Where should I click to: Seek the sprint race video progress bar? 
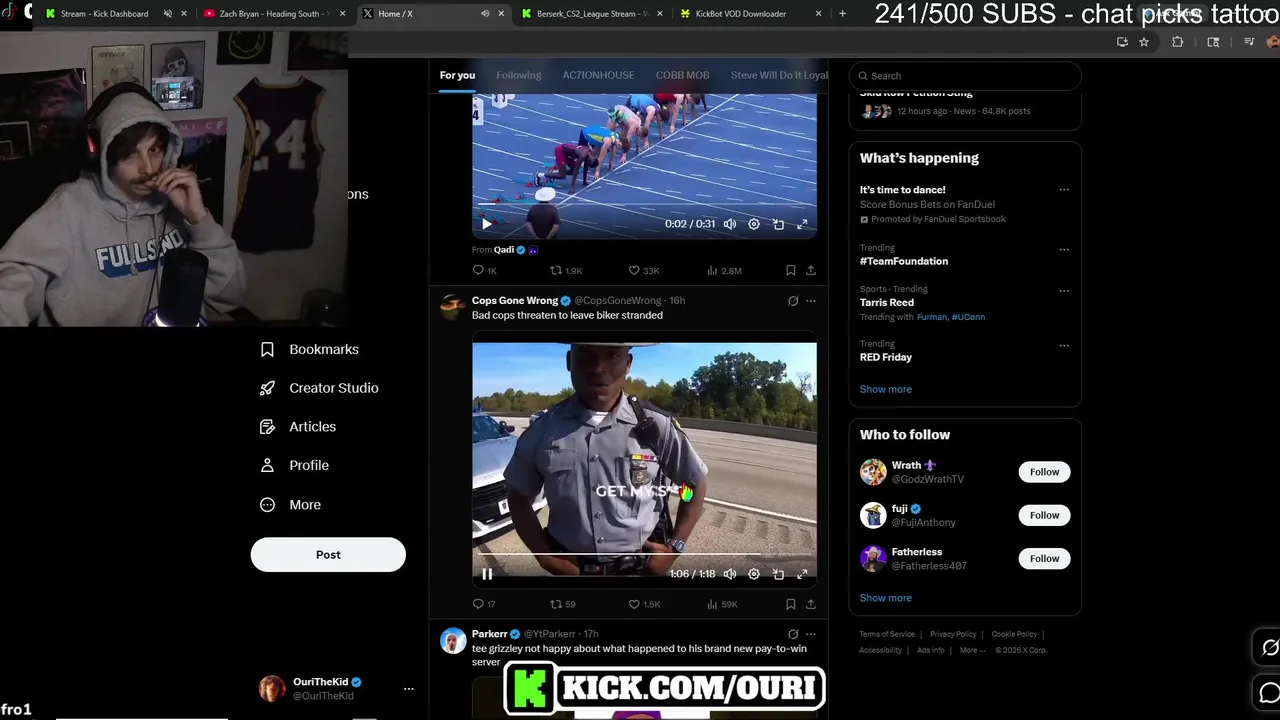[x=644, y=204]
